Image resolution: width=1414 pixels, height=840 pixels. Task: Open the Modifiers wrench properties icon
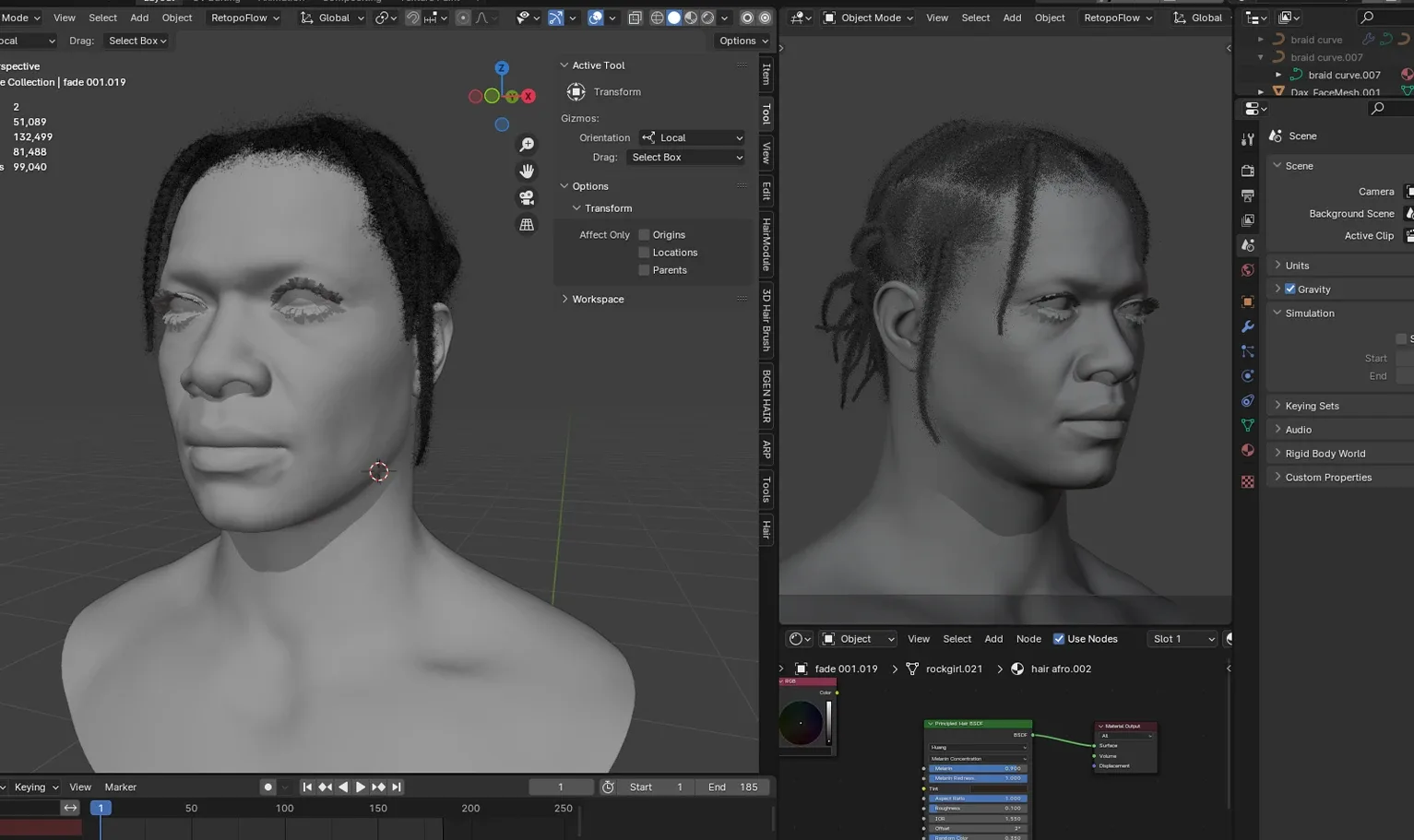(x=1247, y=326)
